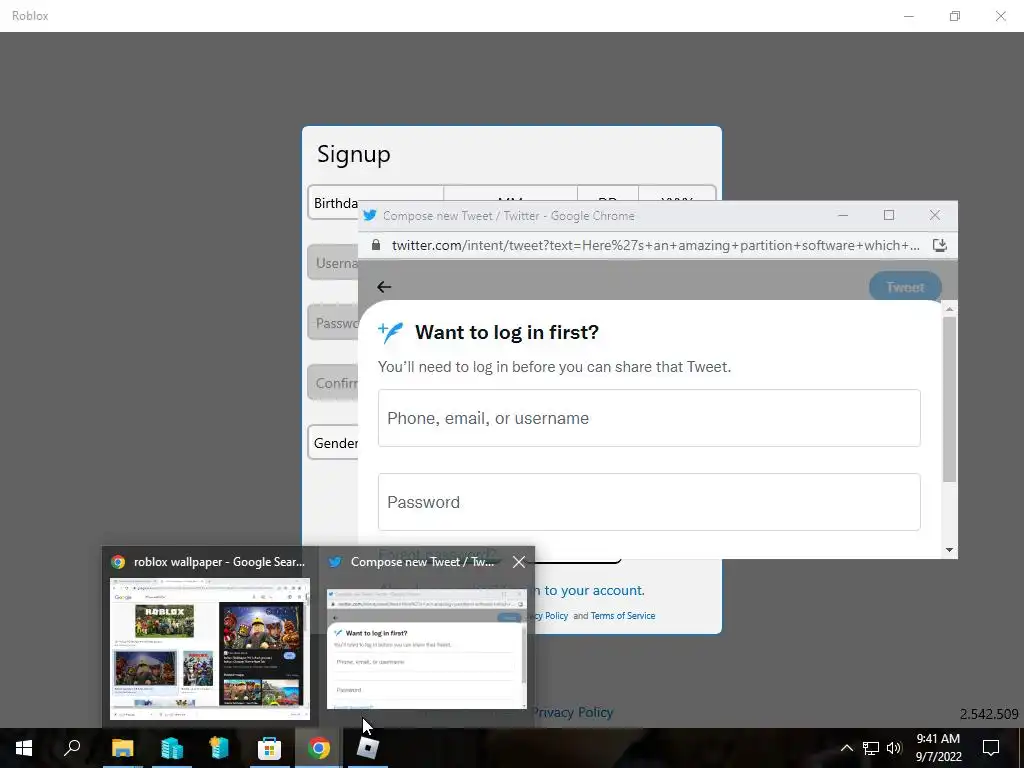Focus the Phone, email, or username field
Screen dimensions: 1024x768
[x=649, y=418]
